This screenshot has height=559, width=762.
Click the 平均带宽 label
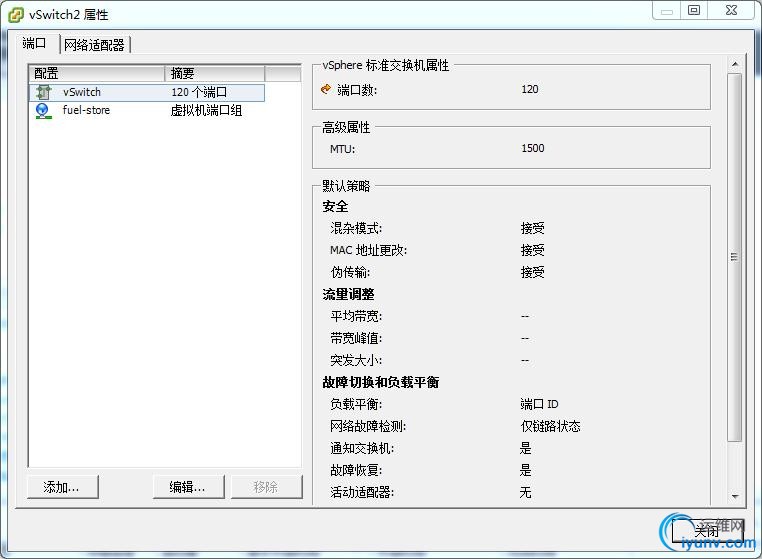(356, 316)
